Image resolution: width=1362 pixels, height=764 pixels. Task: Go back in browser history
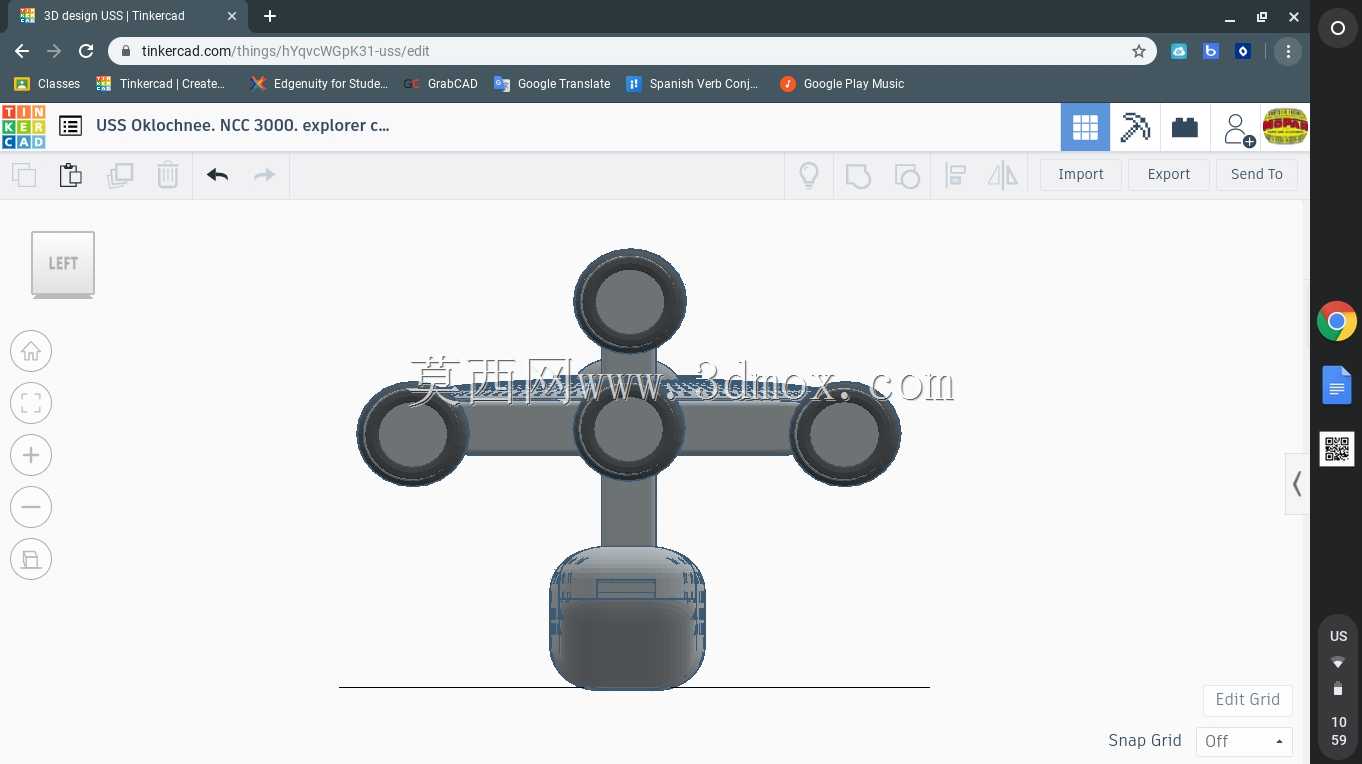[x=22, y=51]
